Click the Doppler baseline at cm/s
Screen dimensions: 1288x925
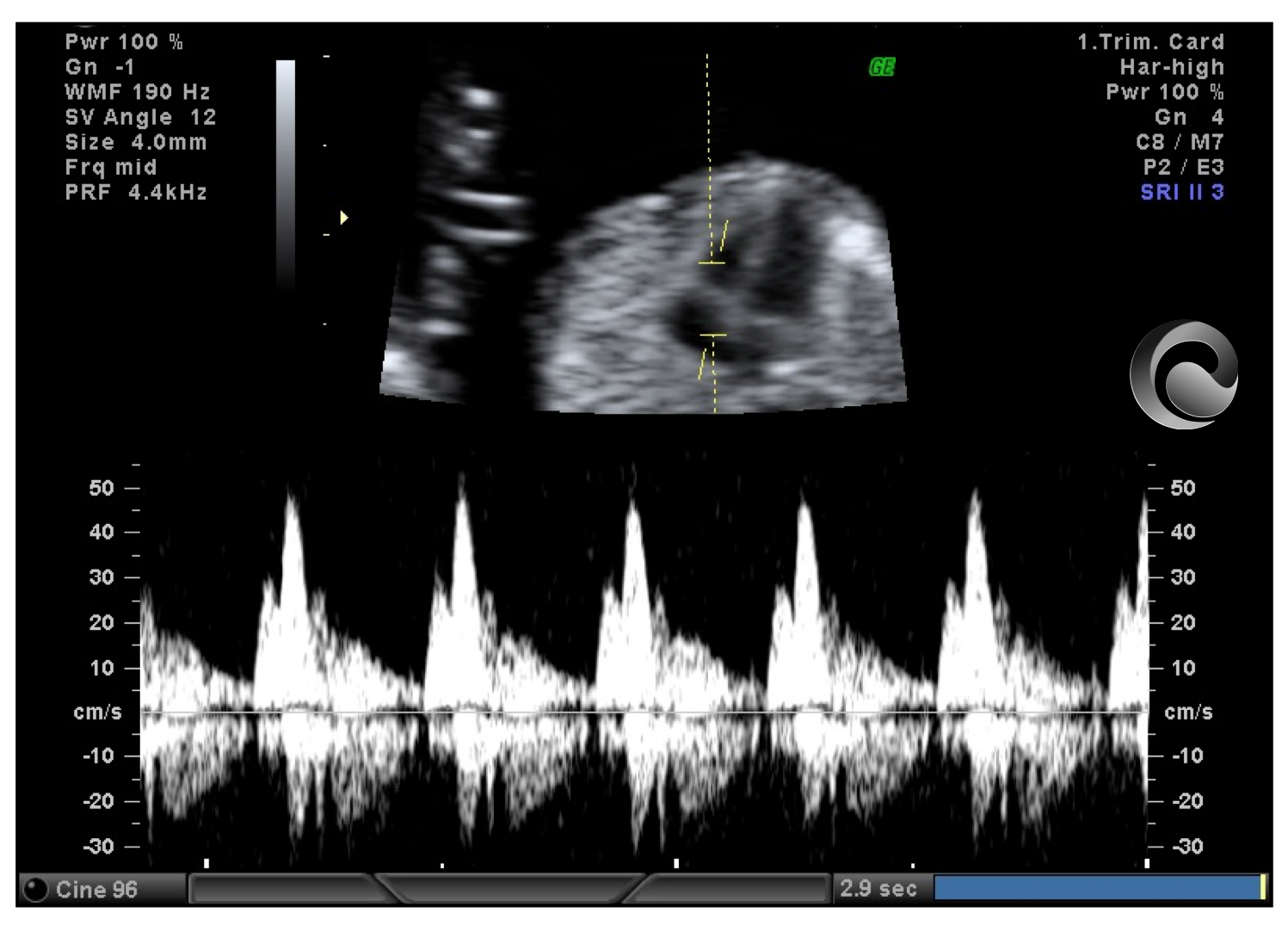click(644, 712)
